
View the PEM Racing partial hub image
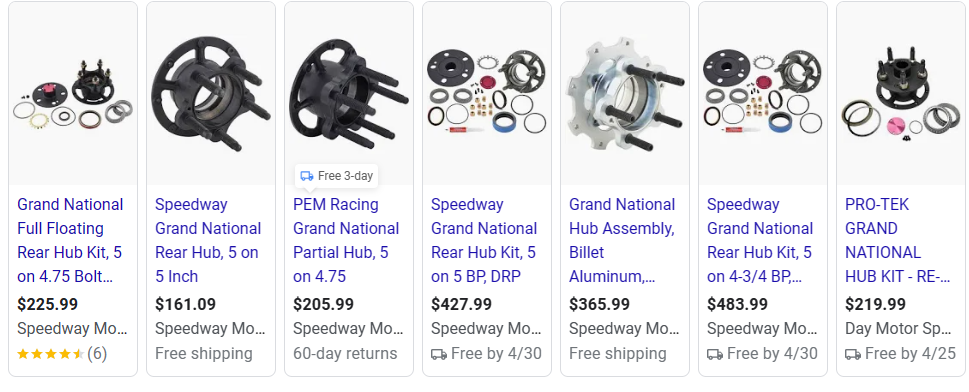click(x=349, y=93)
